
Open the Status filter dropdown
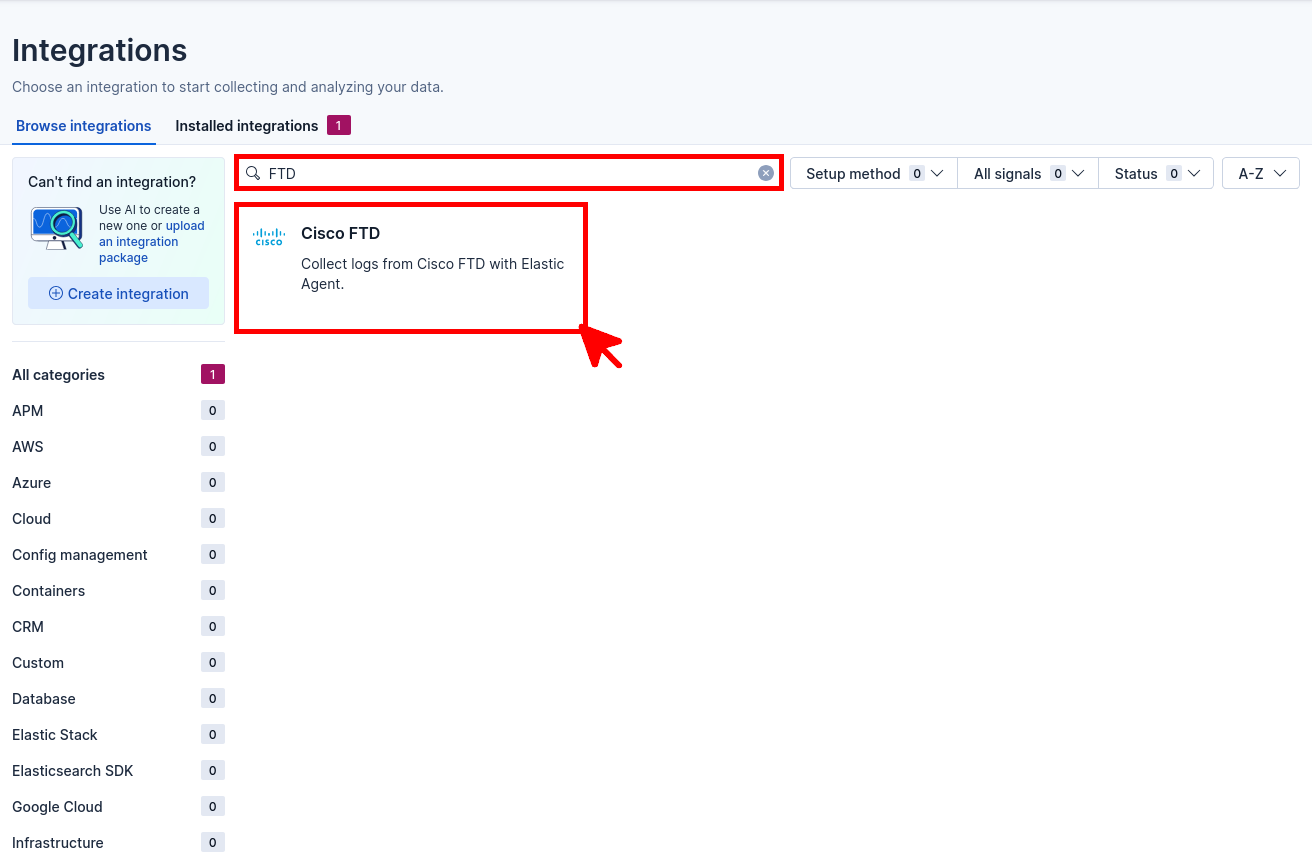(x=1156, y=173)
